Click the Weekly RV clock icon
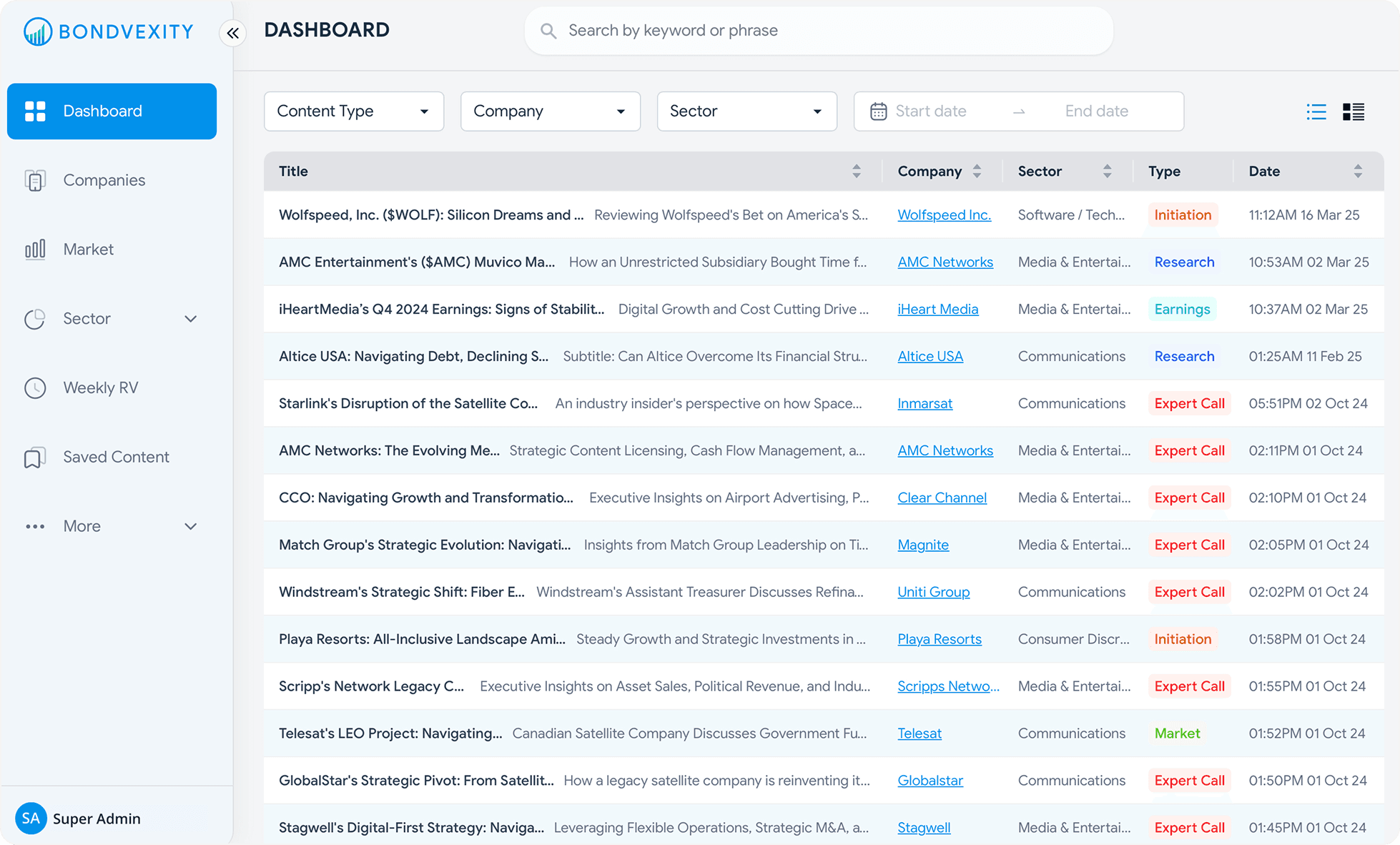The image size is (1400, 845). 35,387
